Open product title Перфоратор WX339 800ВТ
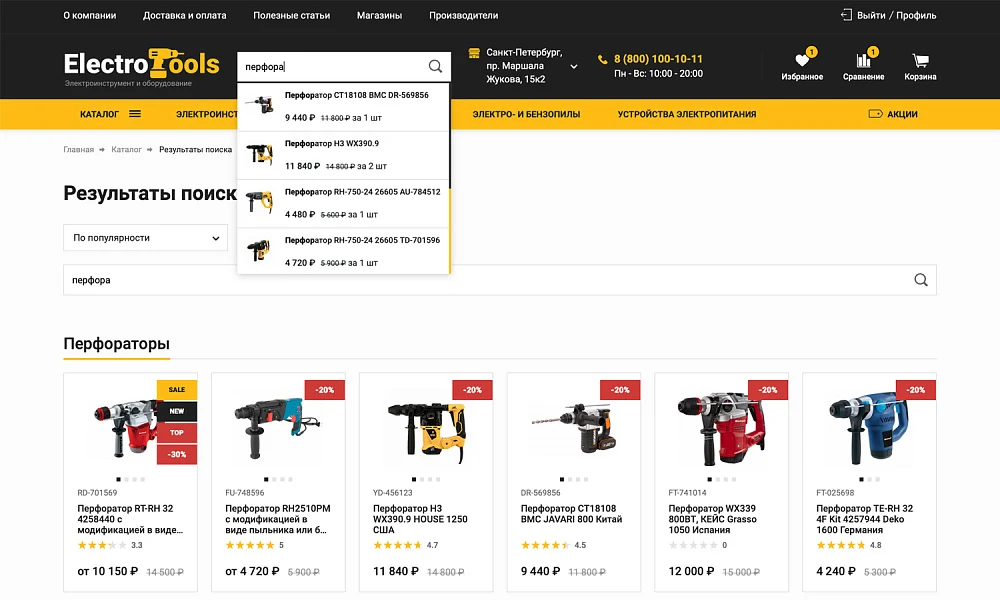The image size is (1000, 600). tap(712, 519)
